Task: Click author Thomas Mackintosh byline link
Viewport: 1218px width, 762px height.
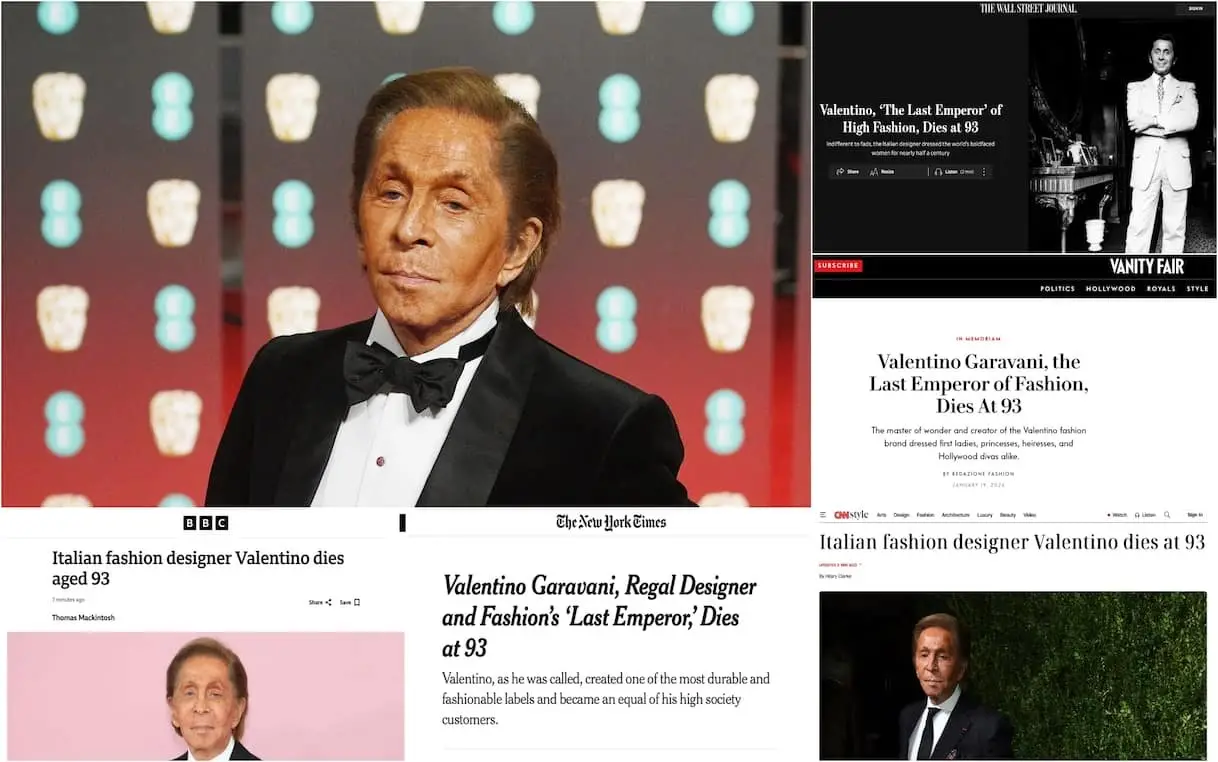Action: pyautogui.click(x=83, y=618)
